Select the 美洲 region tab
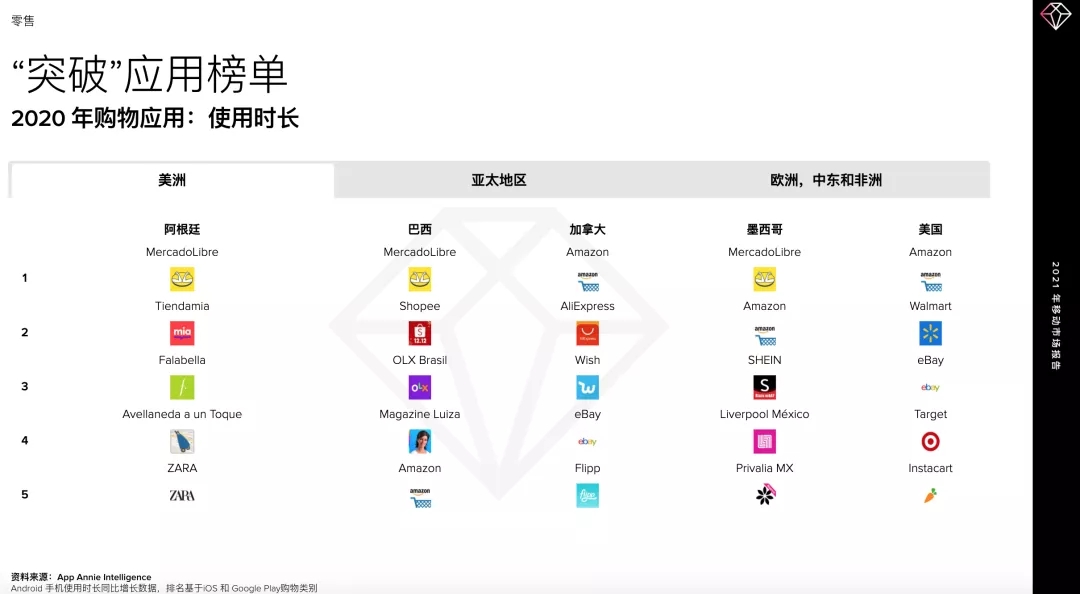 pos(172,181)
